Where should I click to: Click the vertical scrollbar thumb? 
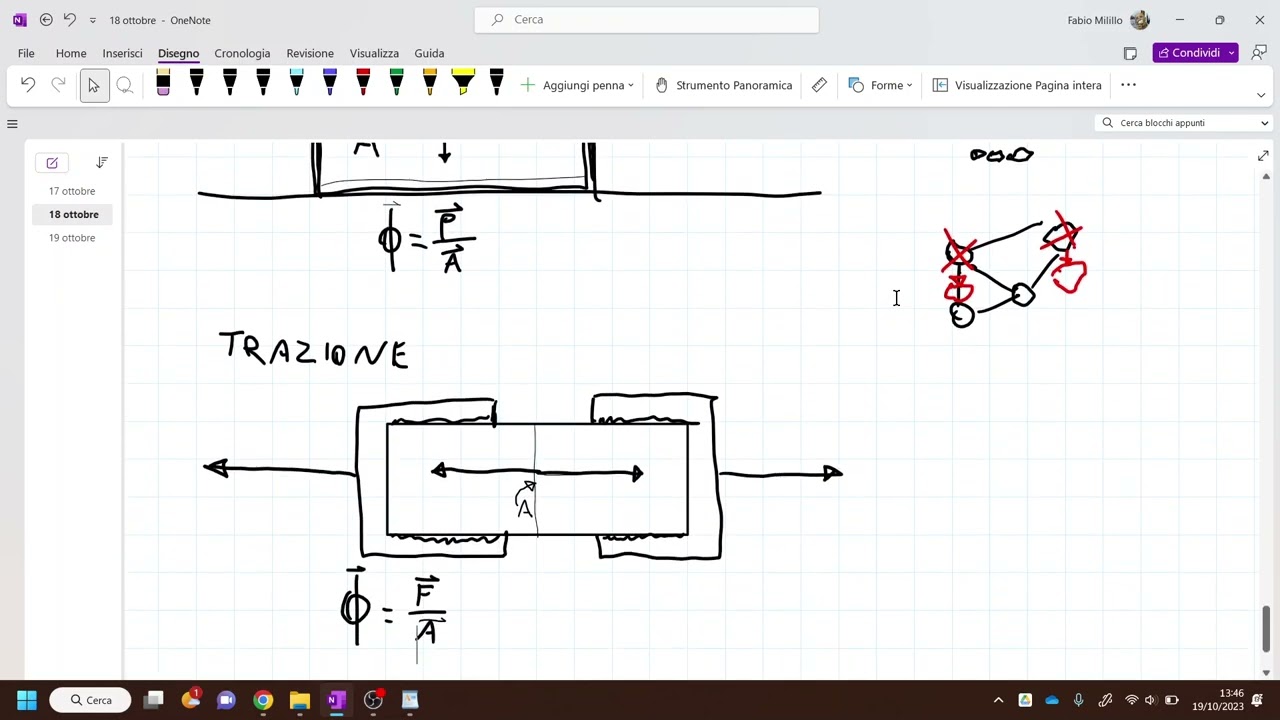point(1266,629)
